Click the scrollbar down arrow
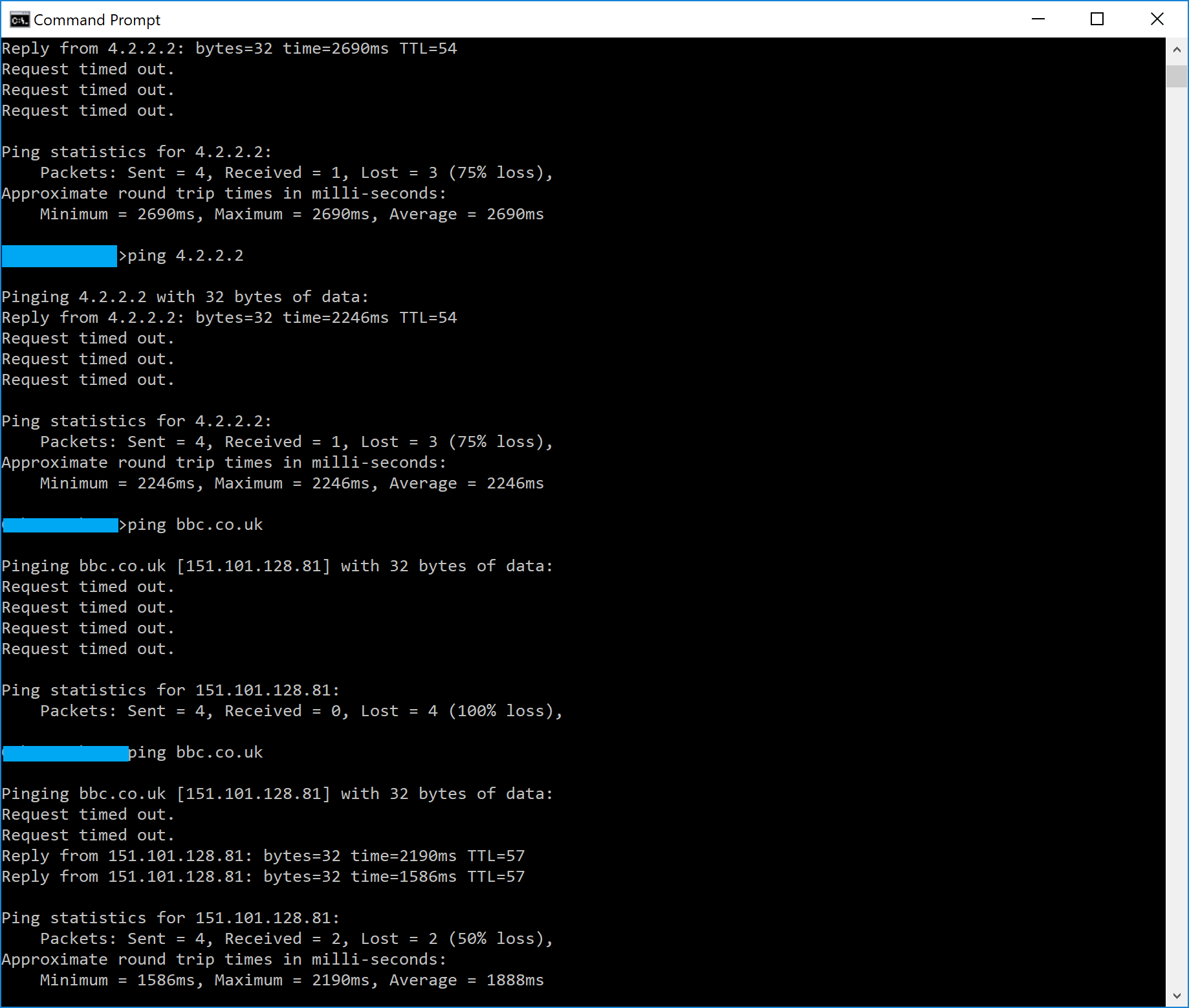Viewport: 1189px width, 1008px height. pyautogui.click(x=1176, y=996)
